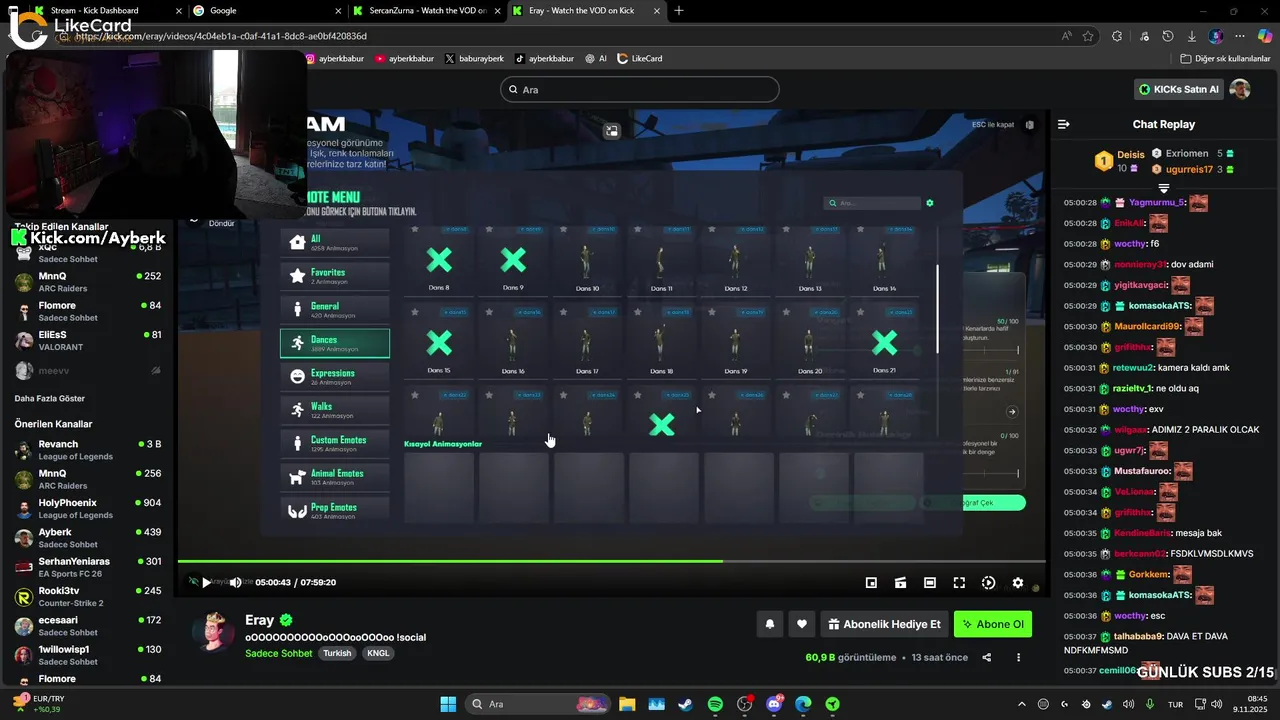Click emote menu search field
Viewport: 1280px width, 720px height.
pyautogui.click(x=872, y=203)
